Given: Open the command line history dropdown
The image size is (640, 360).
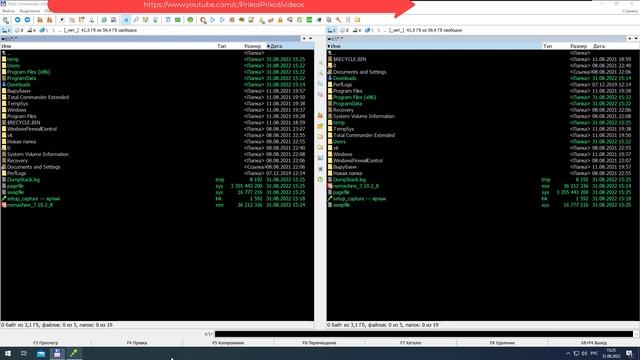Looking at the screenshot, I should 636,334.
